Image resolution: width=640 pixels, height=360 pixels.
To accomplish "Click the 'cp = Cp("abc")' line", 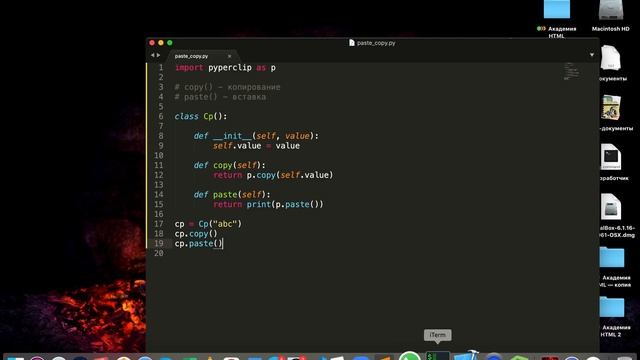I will coord(208,224).
